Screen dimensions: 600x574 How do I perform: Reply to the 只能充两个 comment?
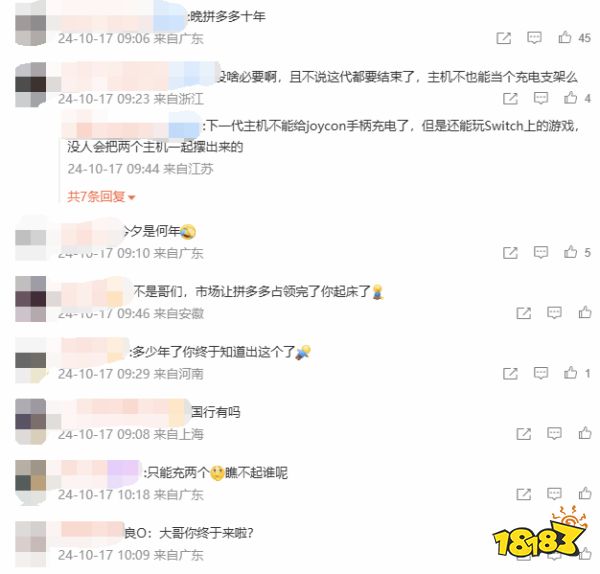[554, 494]
